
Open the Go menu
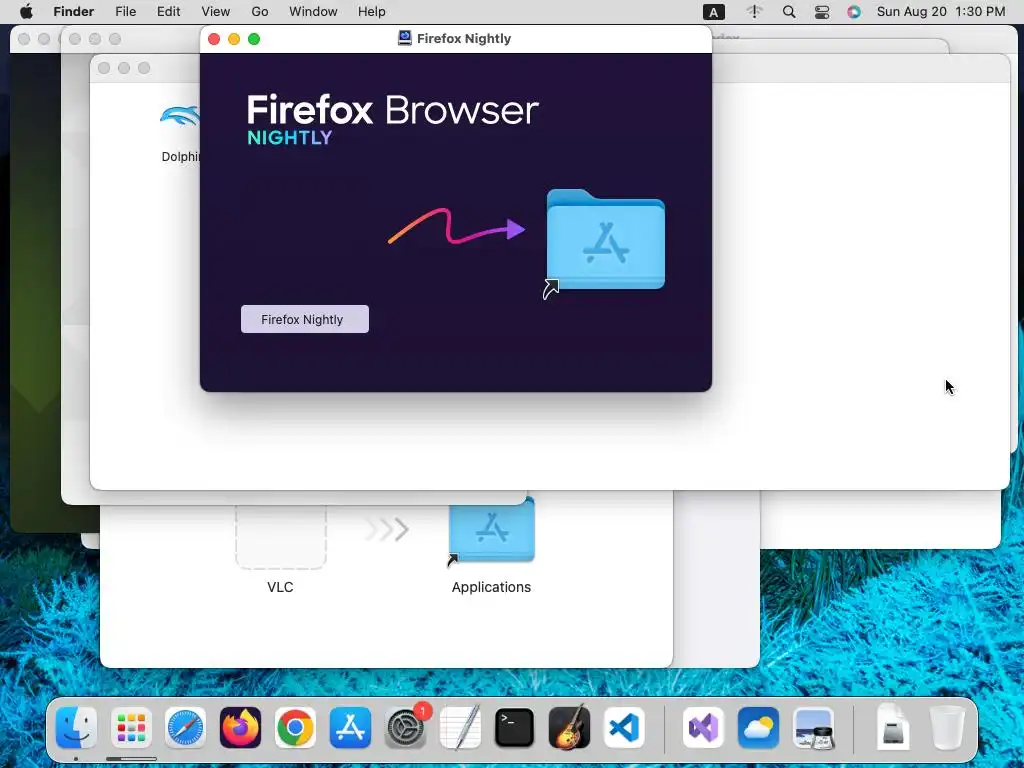pyautogui.click(x=260, y=12)
